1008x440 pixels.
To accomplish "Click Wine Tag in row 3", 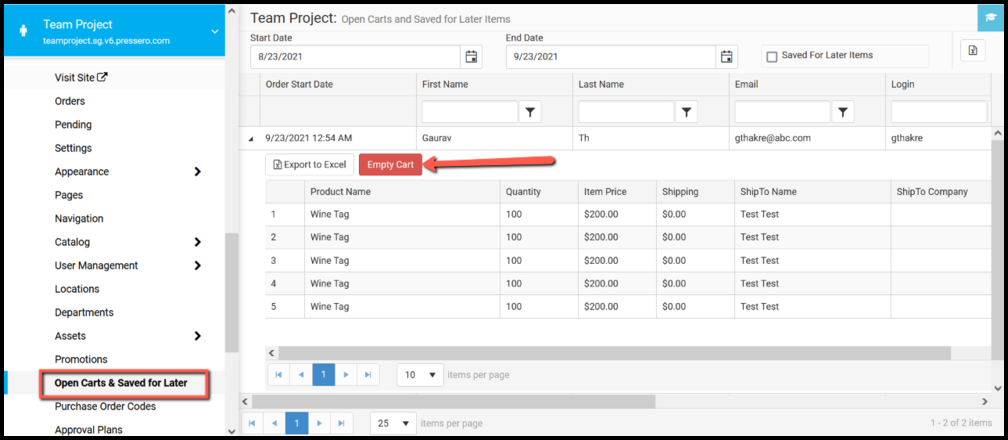I will click(330, 261).
